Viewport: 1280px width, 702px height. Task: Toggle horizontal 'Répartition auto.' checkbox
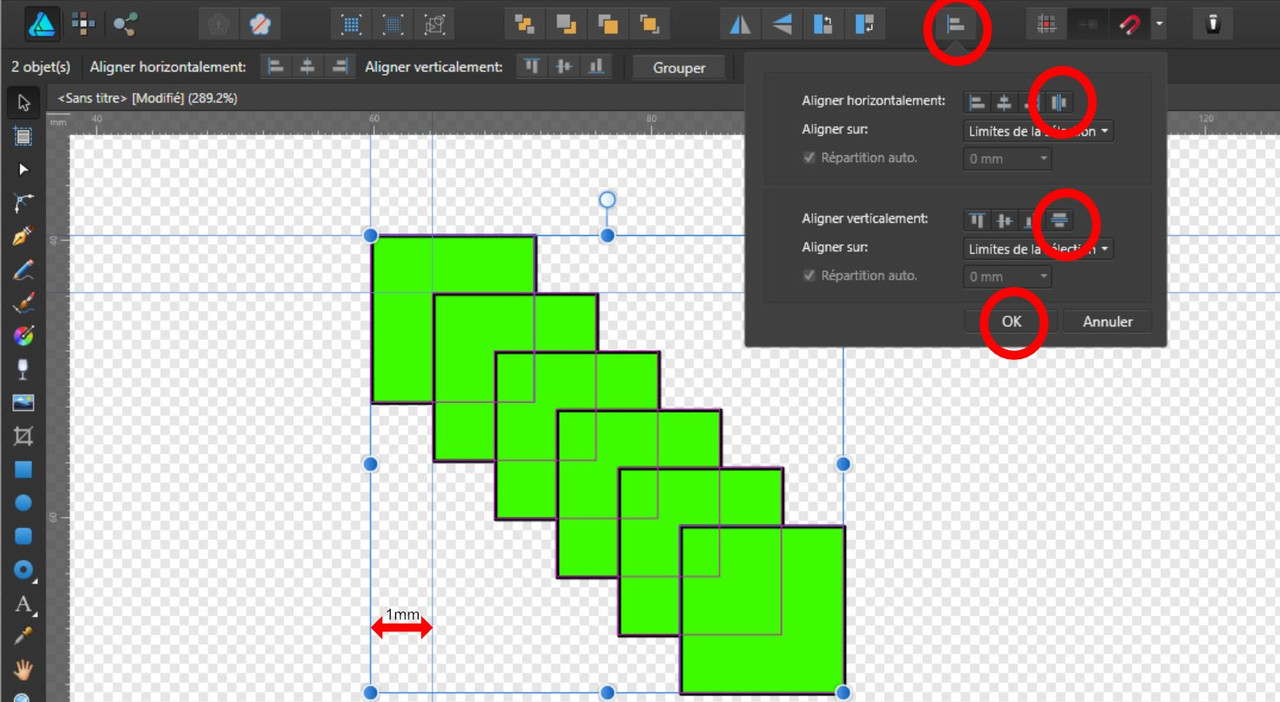coord(809,158)
